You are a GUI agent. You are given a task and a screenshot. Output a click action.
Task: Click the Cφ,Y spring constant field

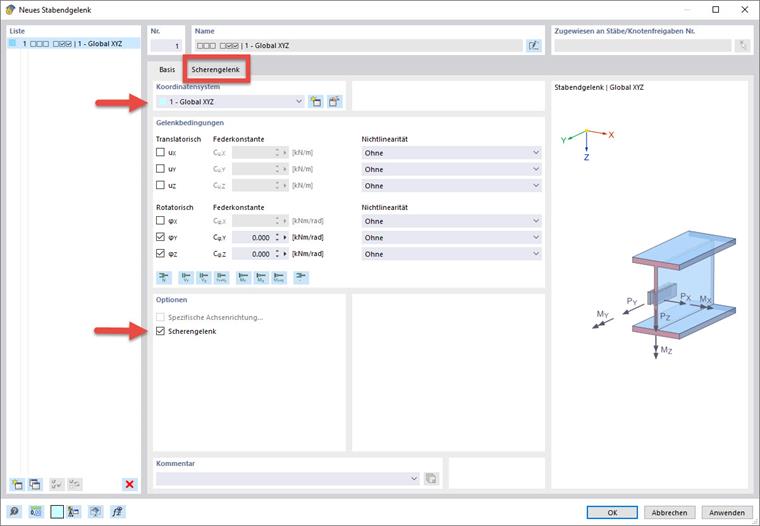[x=253, y=238]
